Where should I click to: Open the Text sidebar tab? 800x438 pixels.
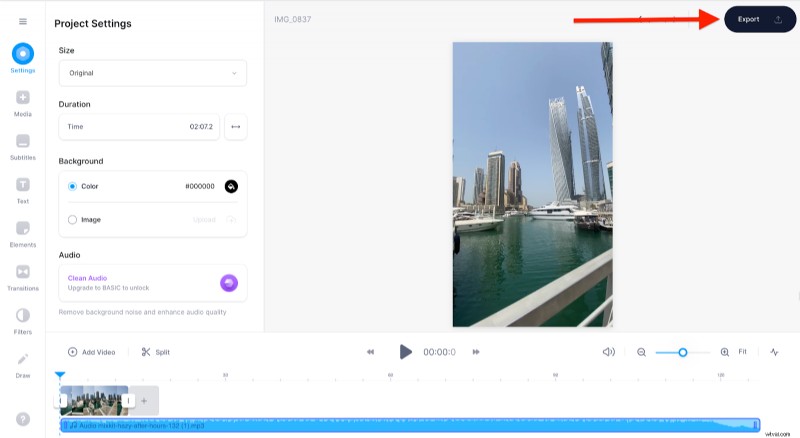pos(23,190)
